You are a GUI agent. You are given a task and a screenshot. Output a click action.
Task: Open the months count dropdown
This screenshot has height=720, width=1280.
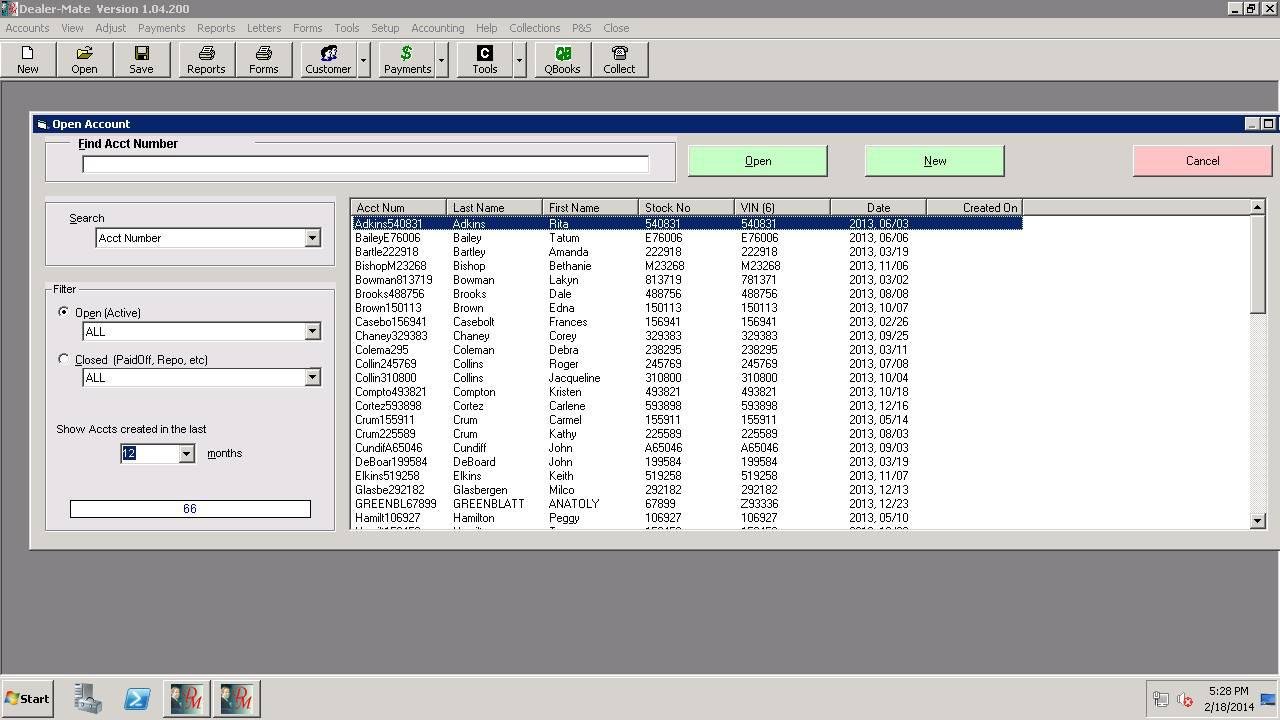point(186,454)
